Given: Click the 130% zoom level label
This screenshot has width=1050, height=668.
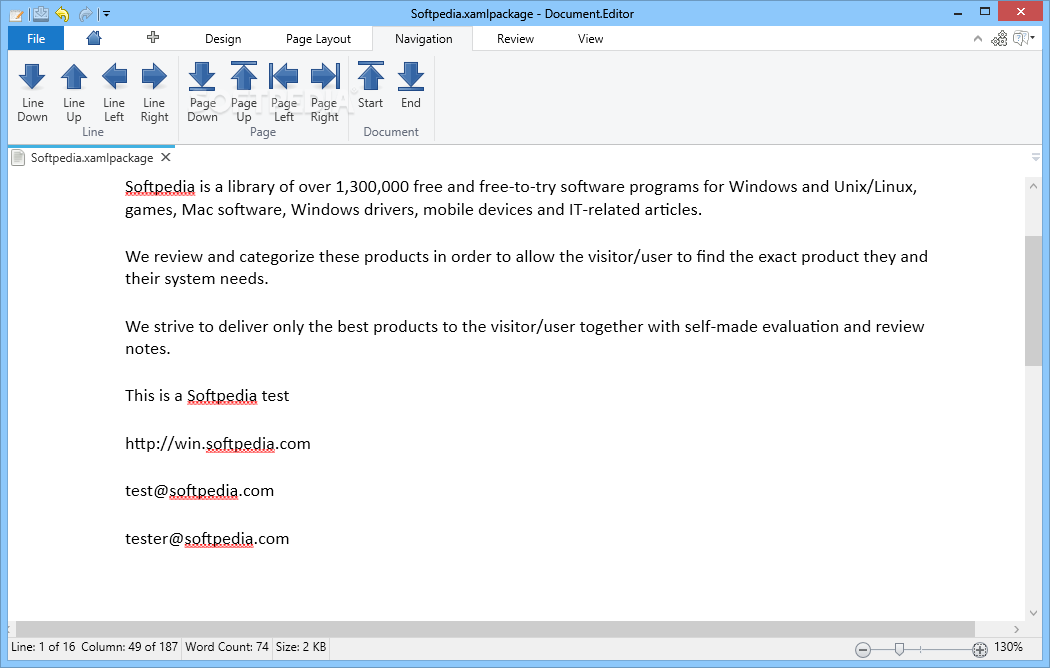Looking at the screenshot, I should [1008, 647].
